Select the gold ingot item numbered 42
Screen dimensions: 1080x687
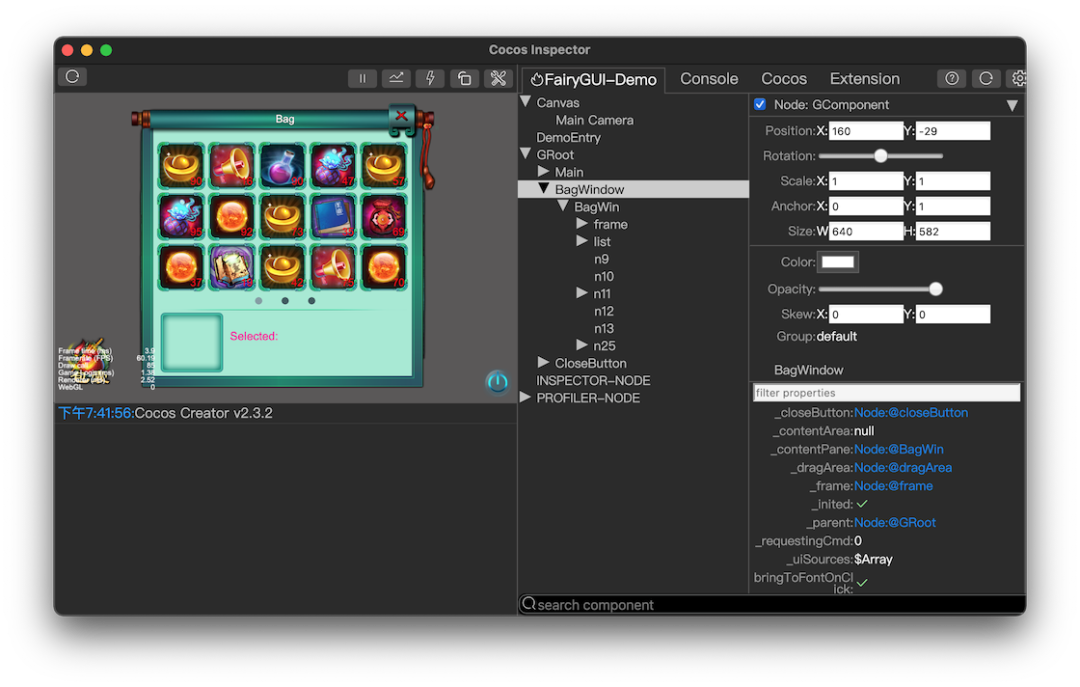coord(282,267)
